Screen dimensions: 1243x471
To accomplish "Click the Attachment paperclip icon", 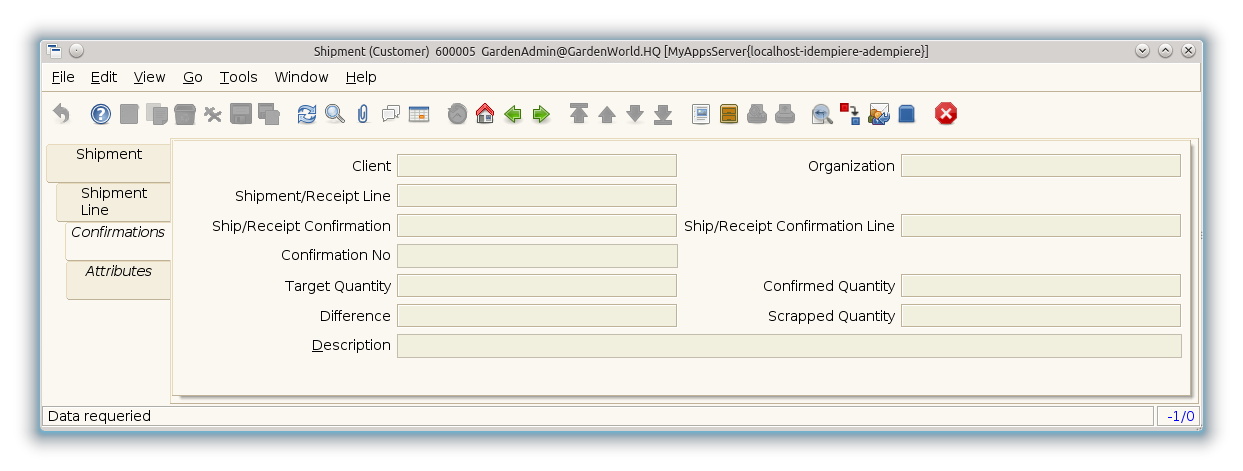I will click(362, 114).
